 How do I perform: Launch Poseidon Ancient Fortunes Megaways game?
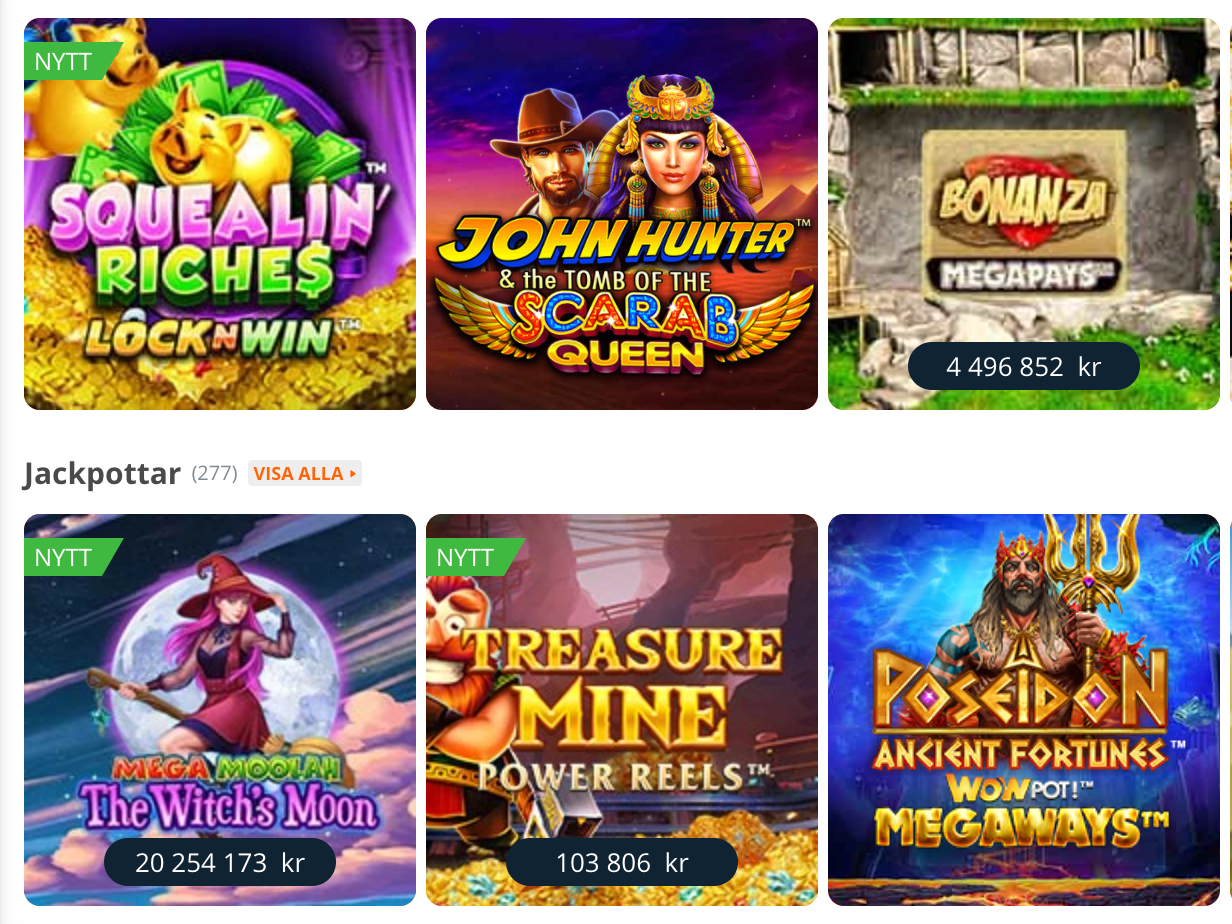[x=1024, y=710]
